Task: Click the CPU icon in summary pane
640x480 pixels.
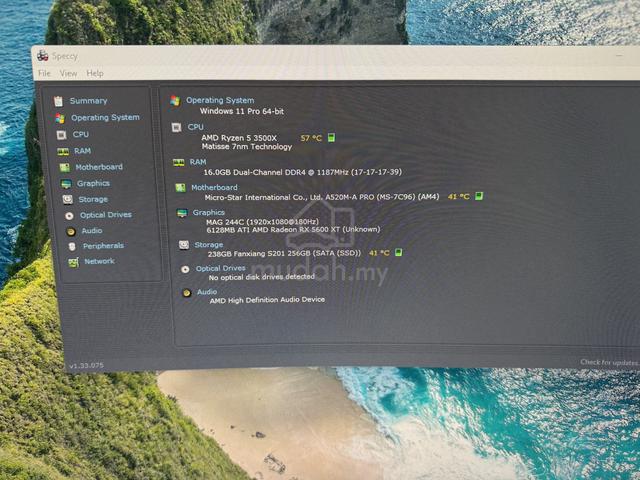Action: coord(176,128)
